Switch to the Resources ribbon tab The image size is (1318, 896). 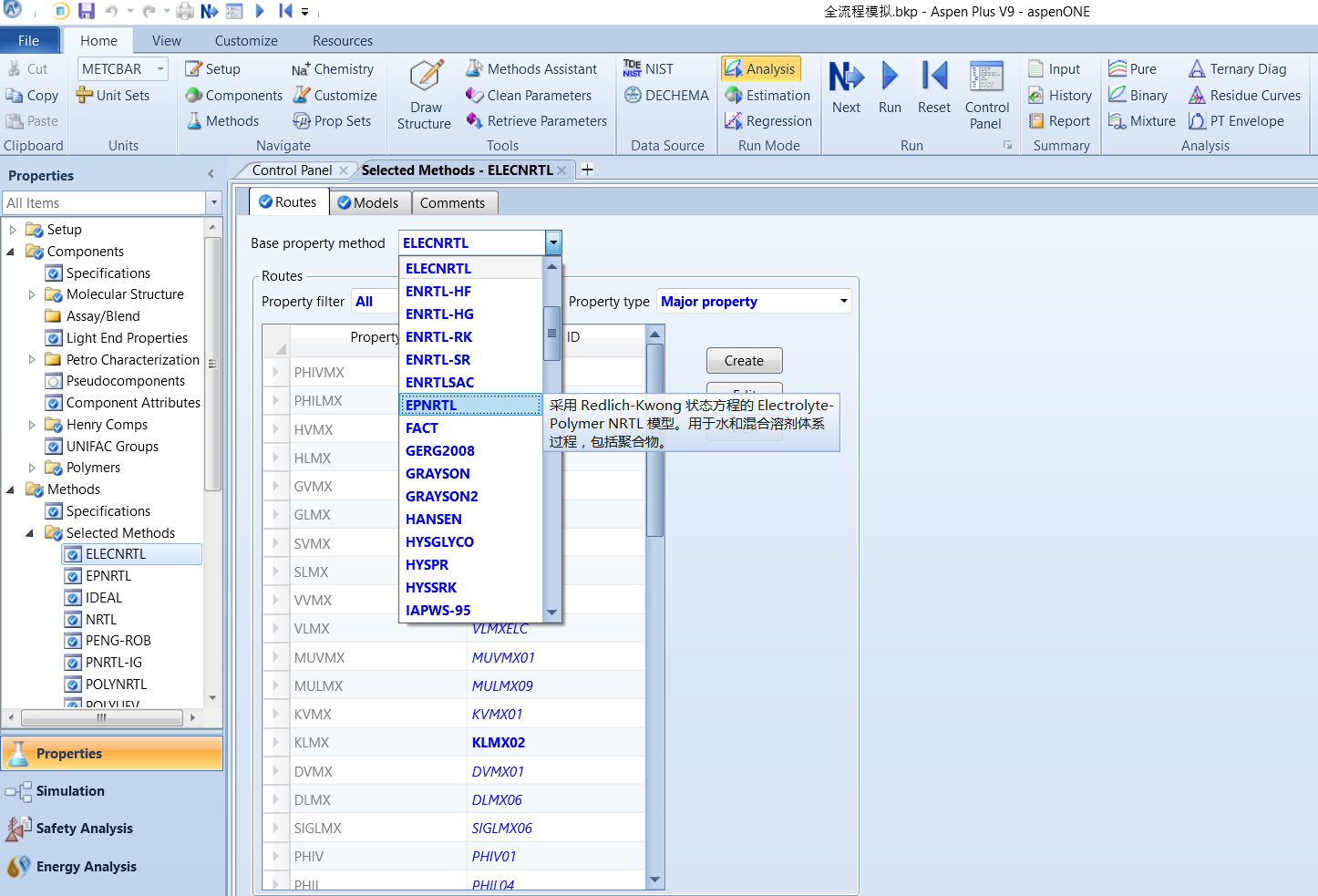[343, 41]
